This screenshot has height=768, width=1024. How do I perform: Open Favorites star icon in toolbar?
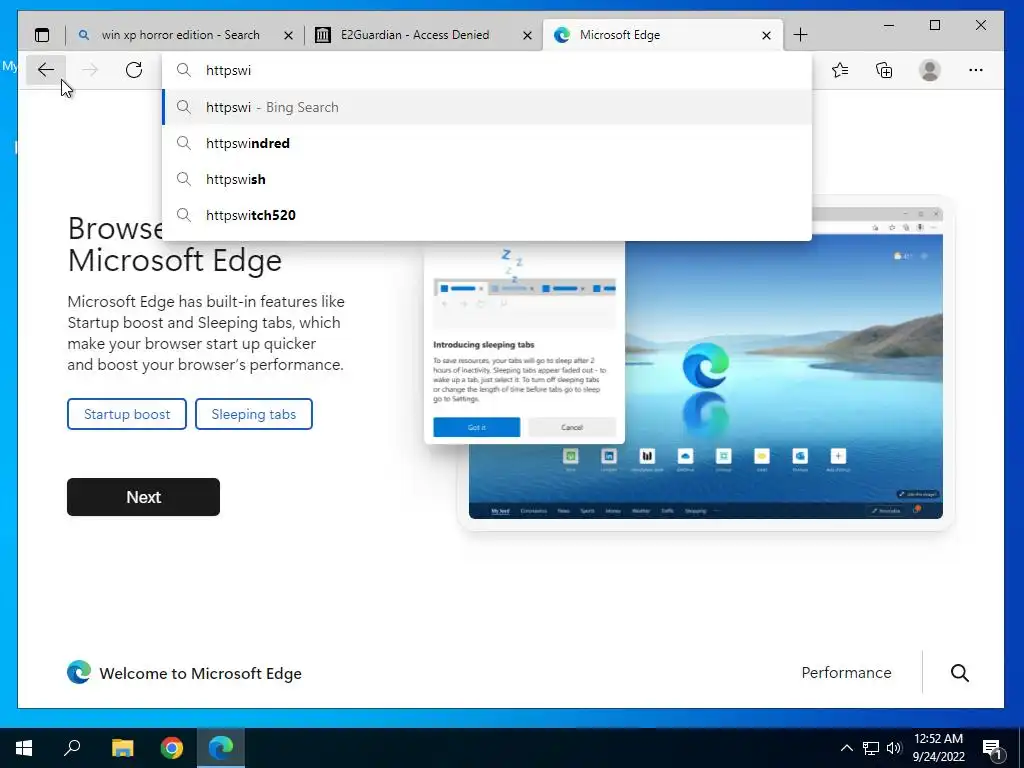click(840, 70)
